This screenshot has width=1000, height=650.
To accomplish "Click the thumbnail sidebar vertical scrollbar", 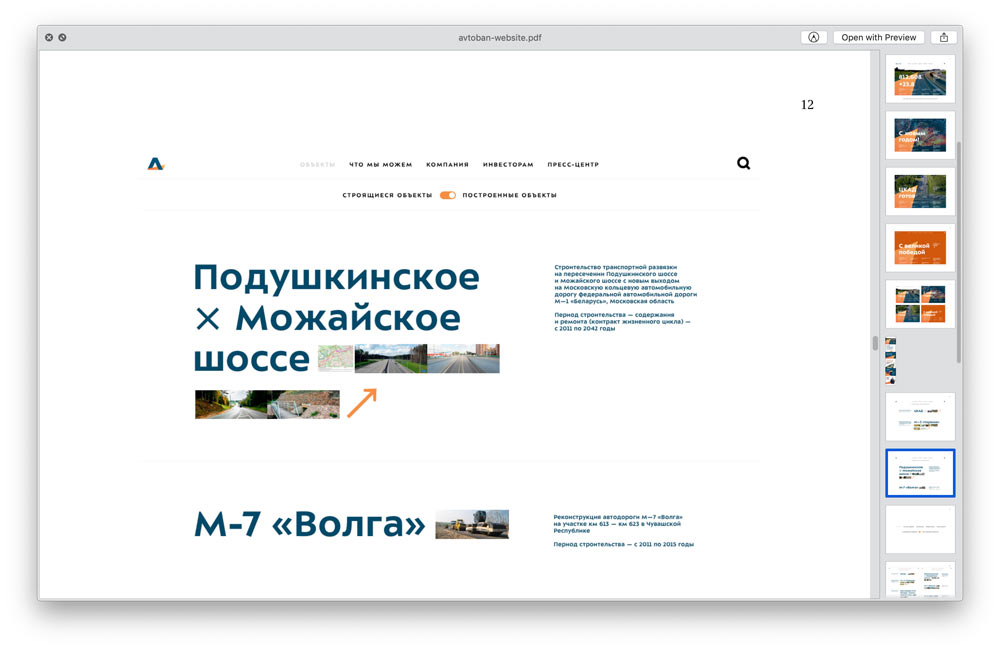I will point(959,250).
